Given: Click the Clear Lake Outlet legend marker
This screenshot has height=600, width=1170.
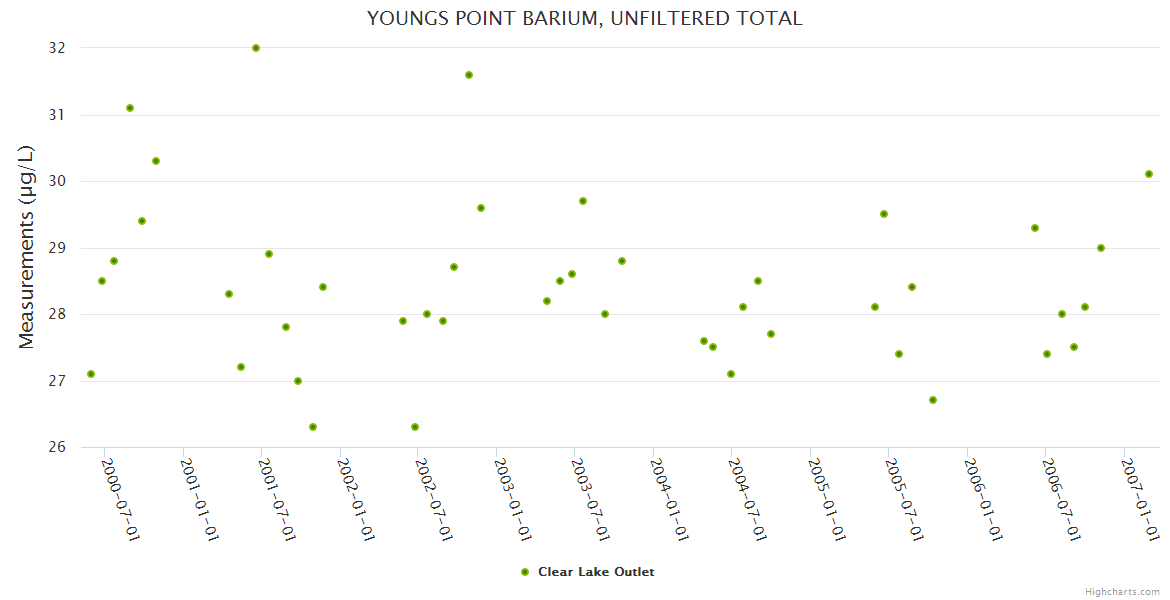Looking at the screenshot, I should click(524, 572).
